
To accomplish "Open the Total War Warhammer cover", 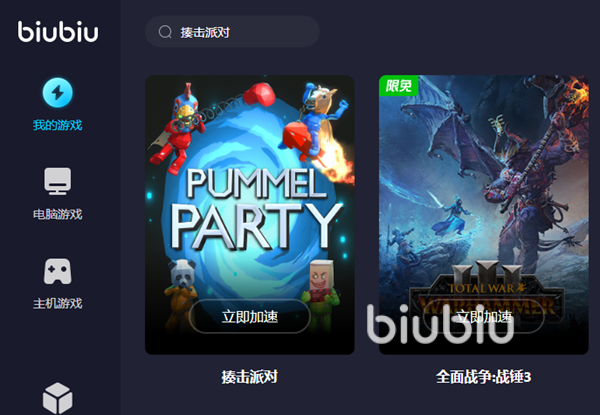I will 484,215.
